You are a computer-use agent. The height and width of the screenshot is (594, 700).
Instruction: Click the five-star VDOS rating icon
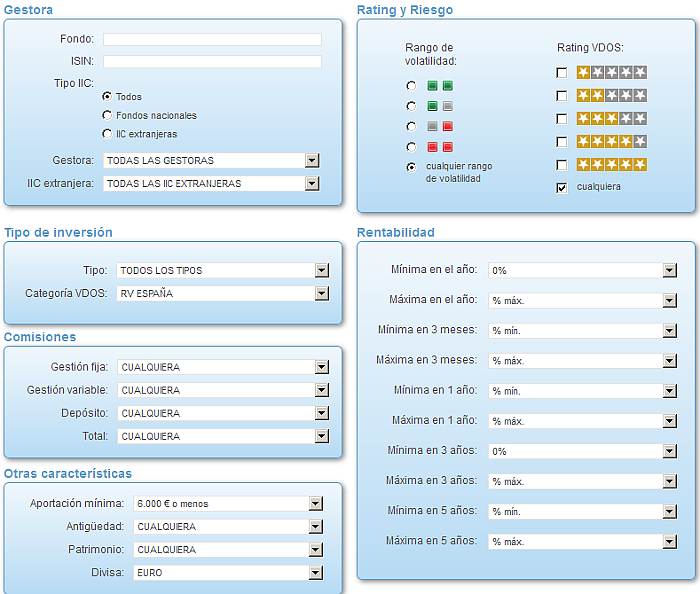(611, 164)
